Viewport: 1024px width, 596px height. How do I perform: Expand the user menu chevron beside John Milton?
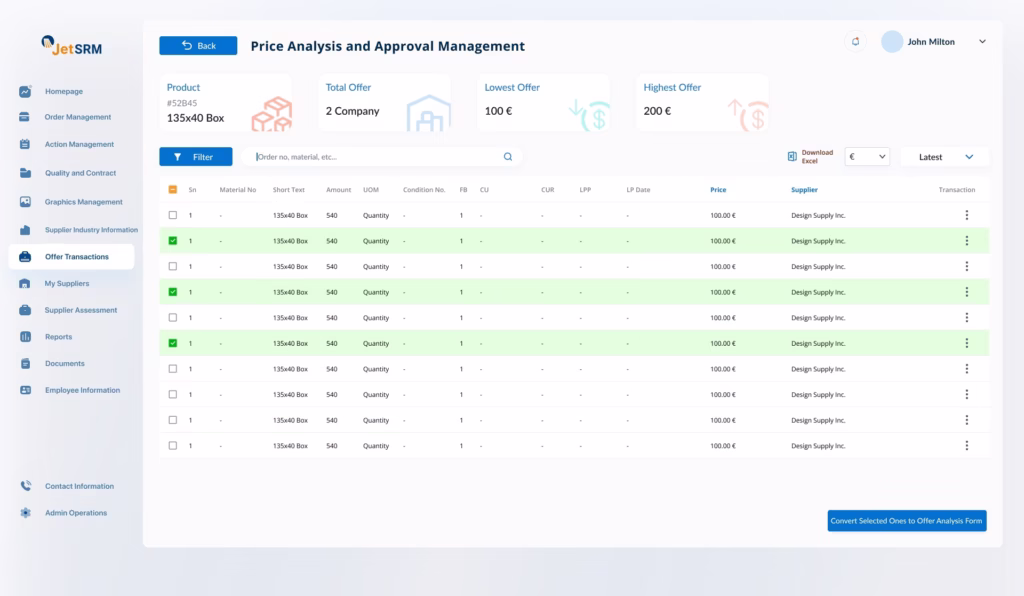(x=982, y=42)
